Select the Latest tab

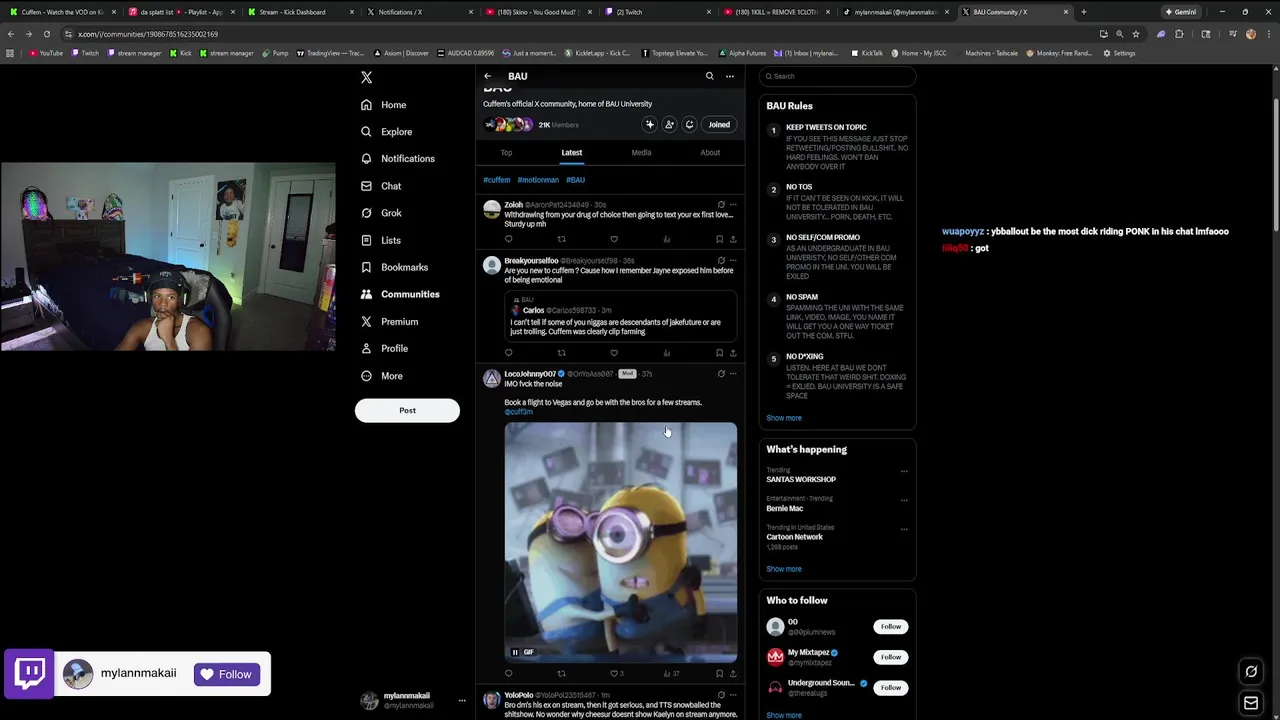[572, 153]
